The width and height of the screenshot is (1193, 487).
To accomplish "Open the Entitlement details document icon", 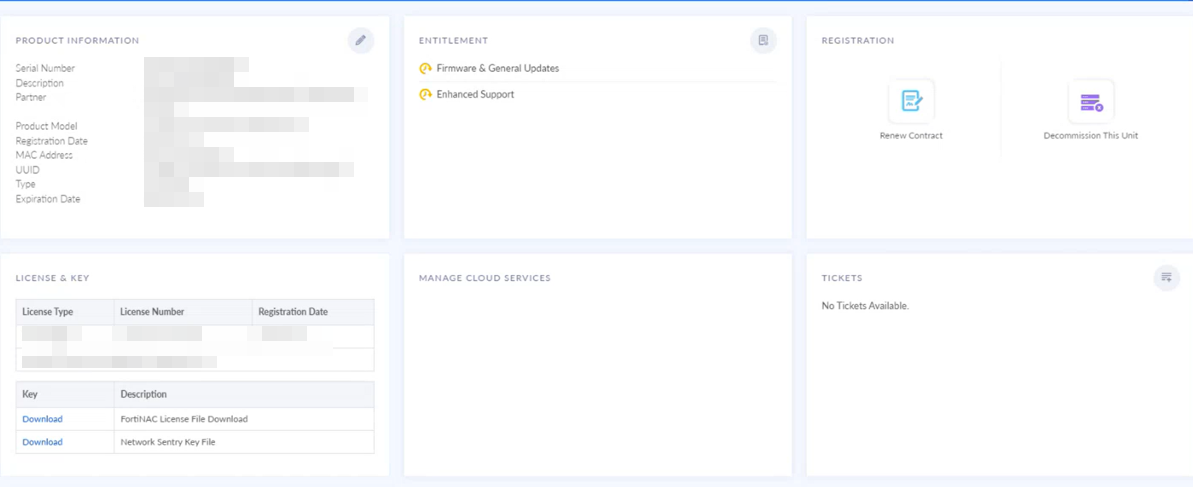I will pos(763,40).
